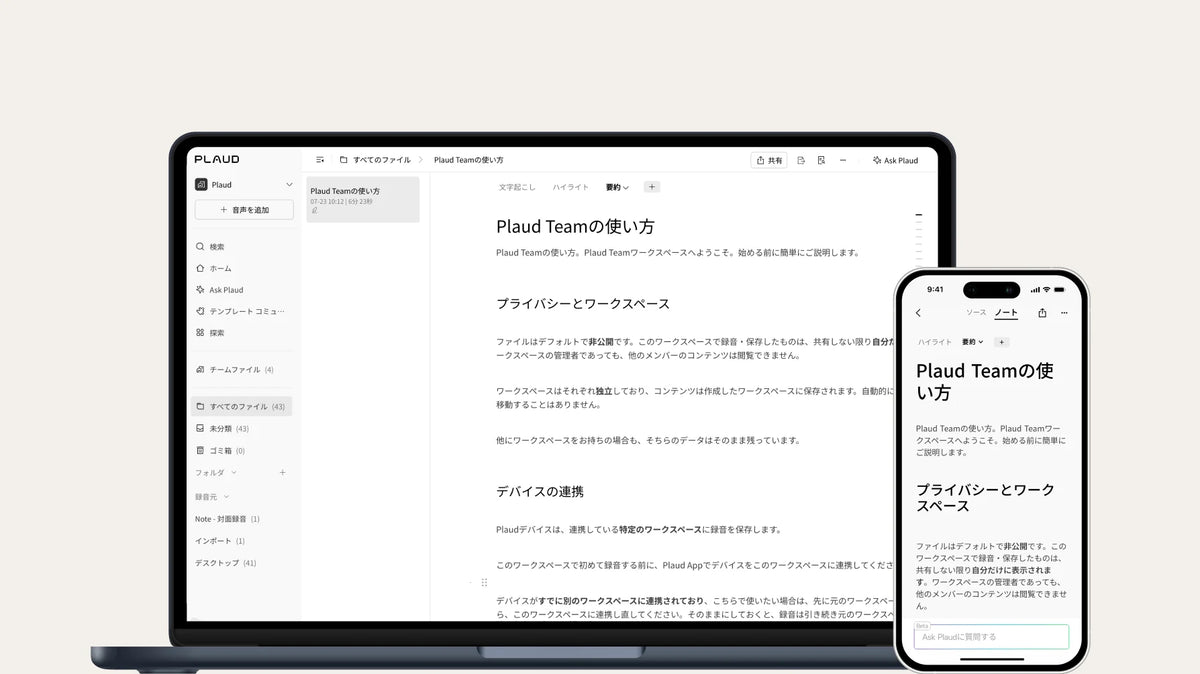The image size is (1200, 674).
Task: Expand the 要約 dropdown tab
Action: [617, 187]
